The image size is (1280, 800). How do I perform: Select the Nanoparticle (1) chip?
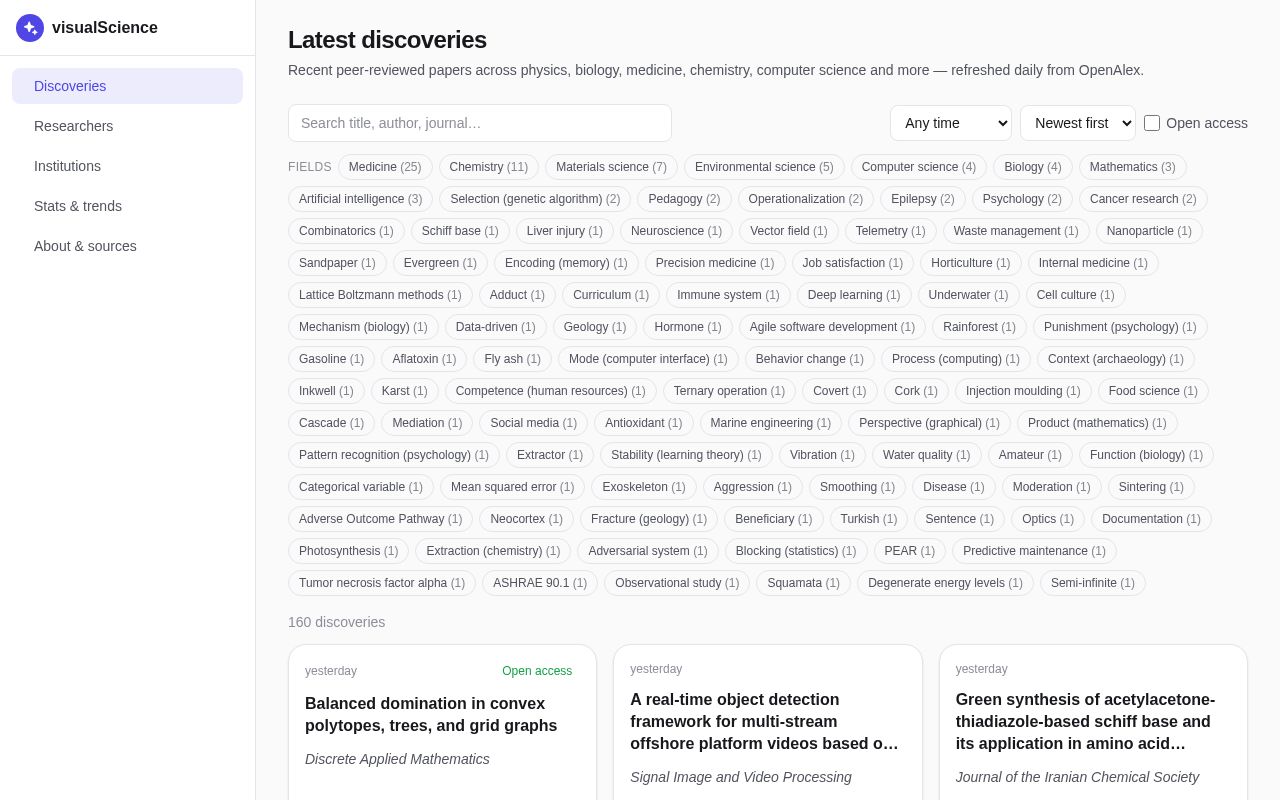1149,231
